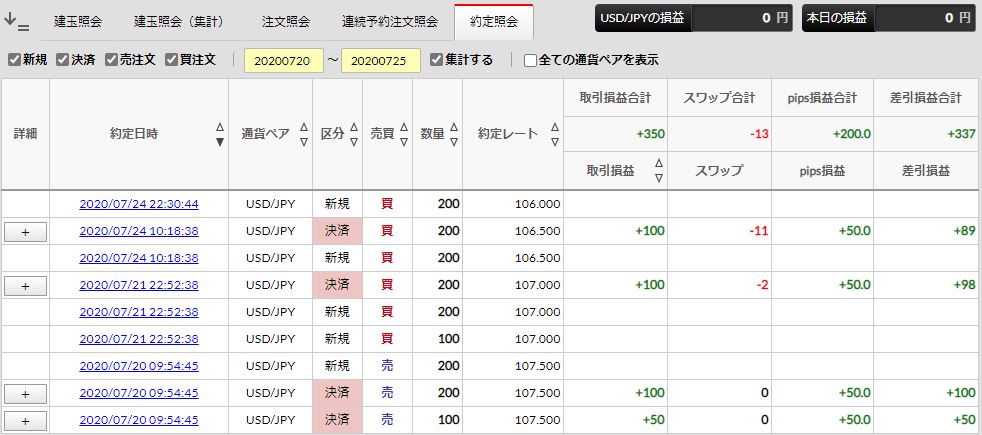Click the スワップ合計 value -13
Screen dimensions: 982x435
click(x=759, y=134)
